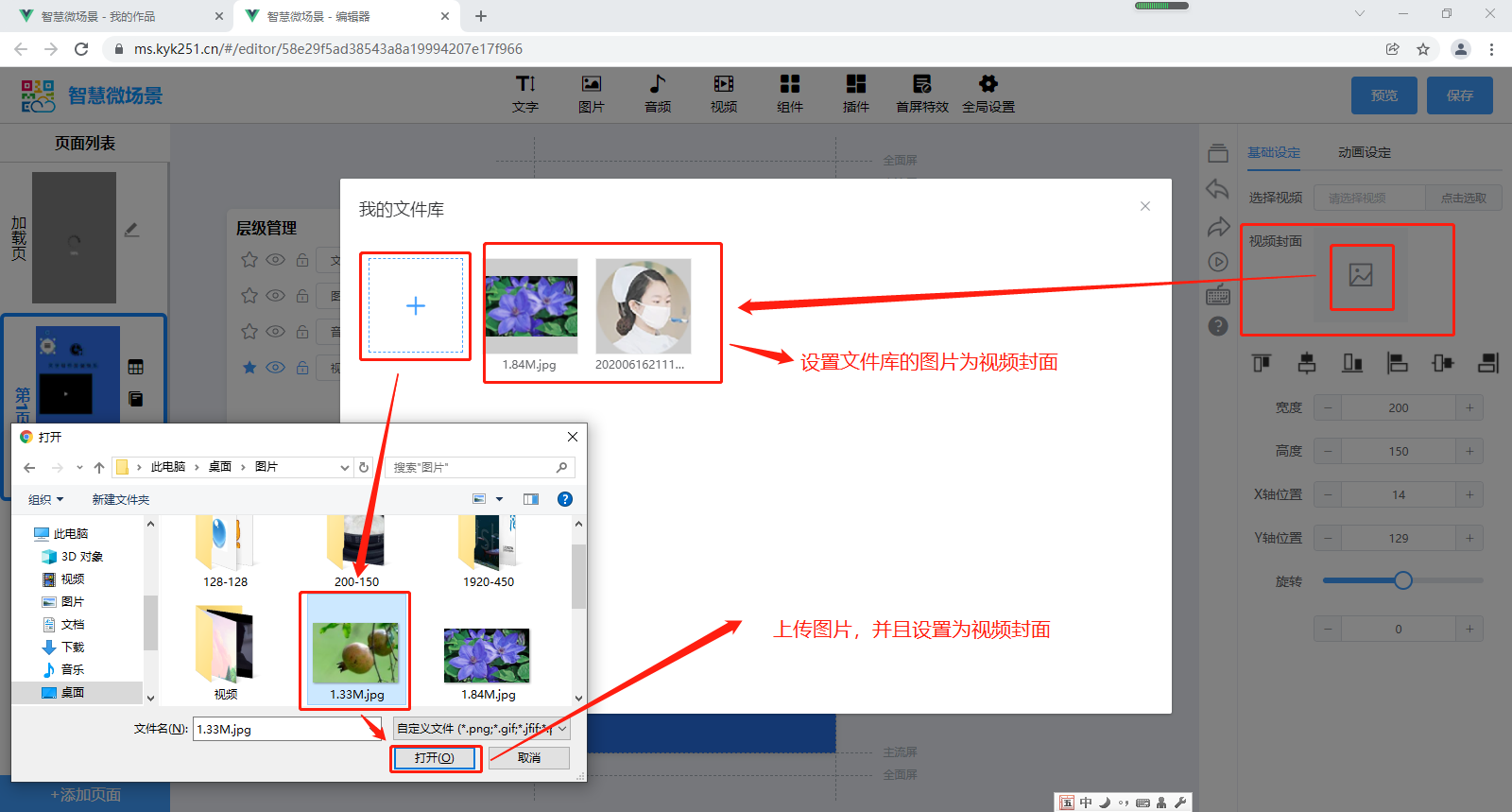Toggle the blue star on fourth layer
Screen dimensions: 1512x812
(x=249, y=368)
